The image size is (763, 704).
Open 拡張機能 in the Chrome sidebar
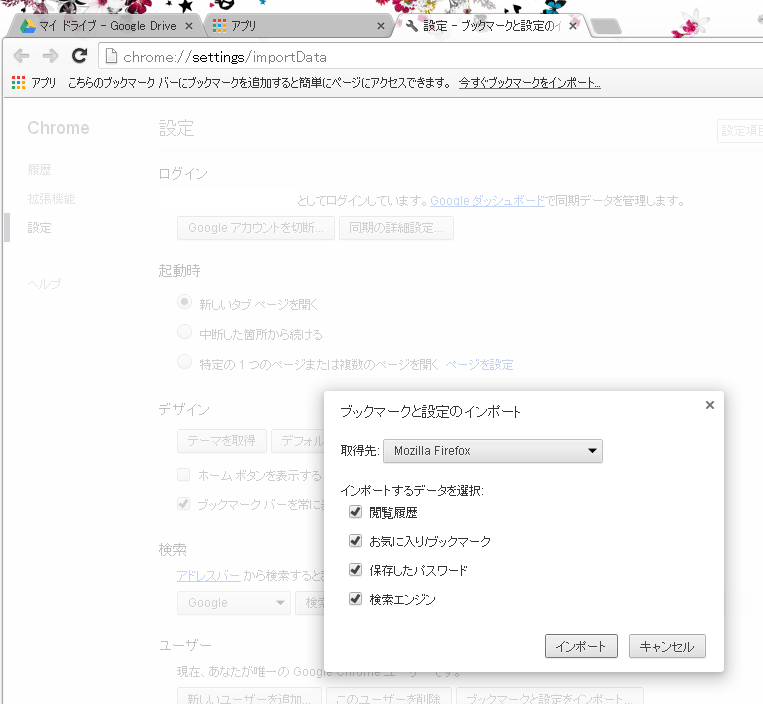(52, 199)
